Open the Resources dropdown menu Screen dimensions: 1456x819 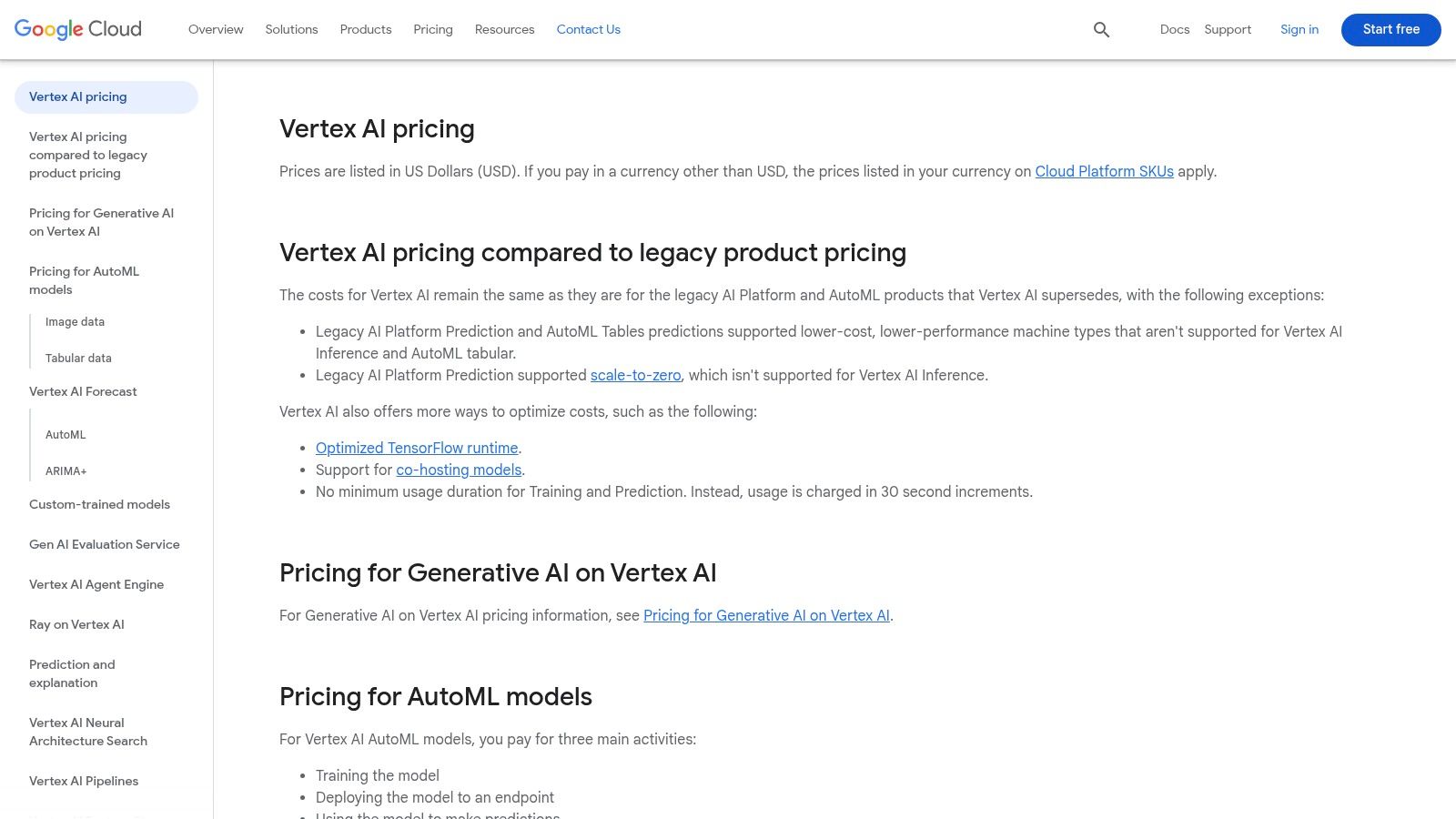click(x=504, y=29)
